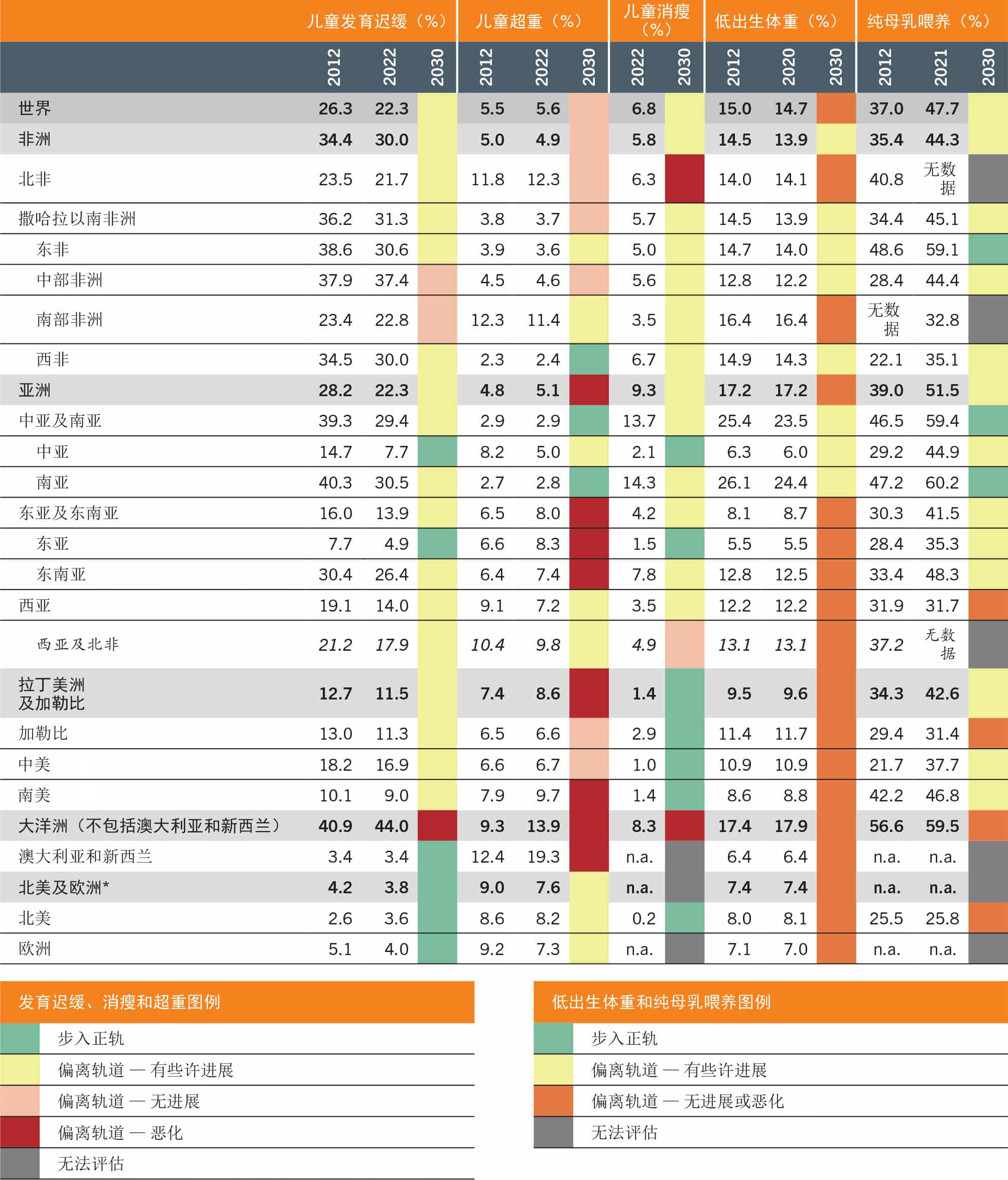Click the green 2030 overweight cell for 西非
The height and width of the screenshot is (1180, 1008).
pyautogui.click(x=589, y=360)
